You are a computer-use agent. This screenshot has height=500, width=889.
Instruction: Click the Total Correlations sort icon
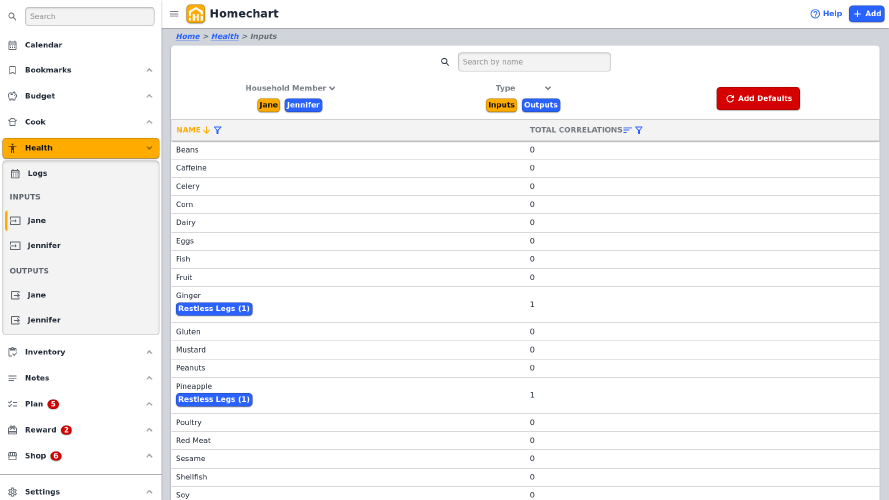[x=627, y=130]
